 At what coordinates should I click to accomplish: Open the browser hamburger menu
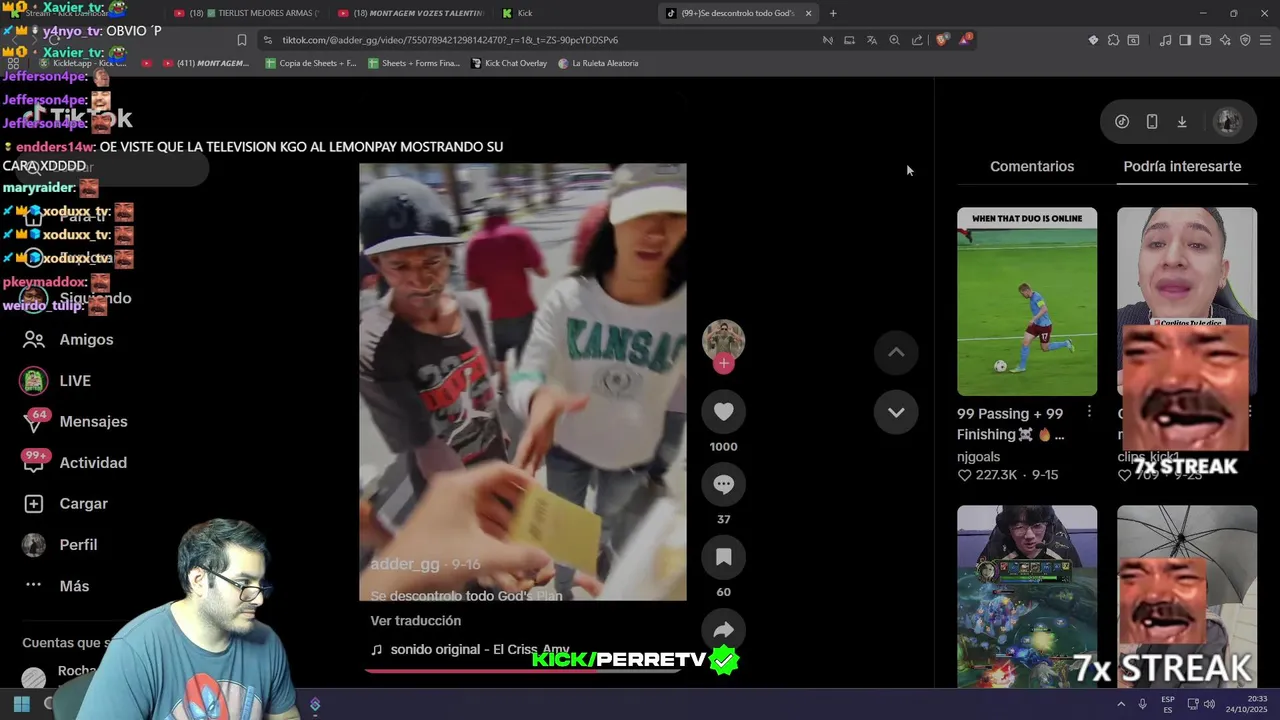point(1266,40)
